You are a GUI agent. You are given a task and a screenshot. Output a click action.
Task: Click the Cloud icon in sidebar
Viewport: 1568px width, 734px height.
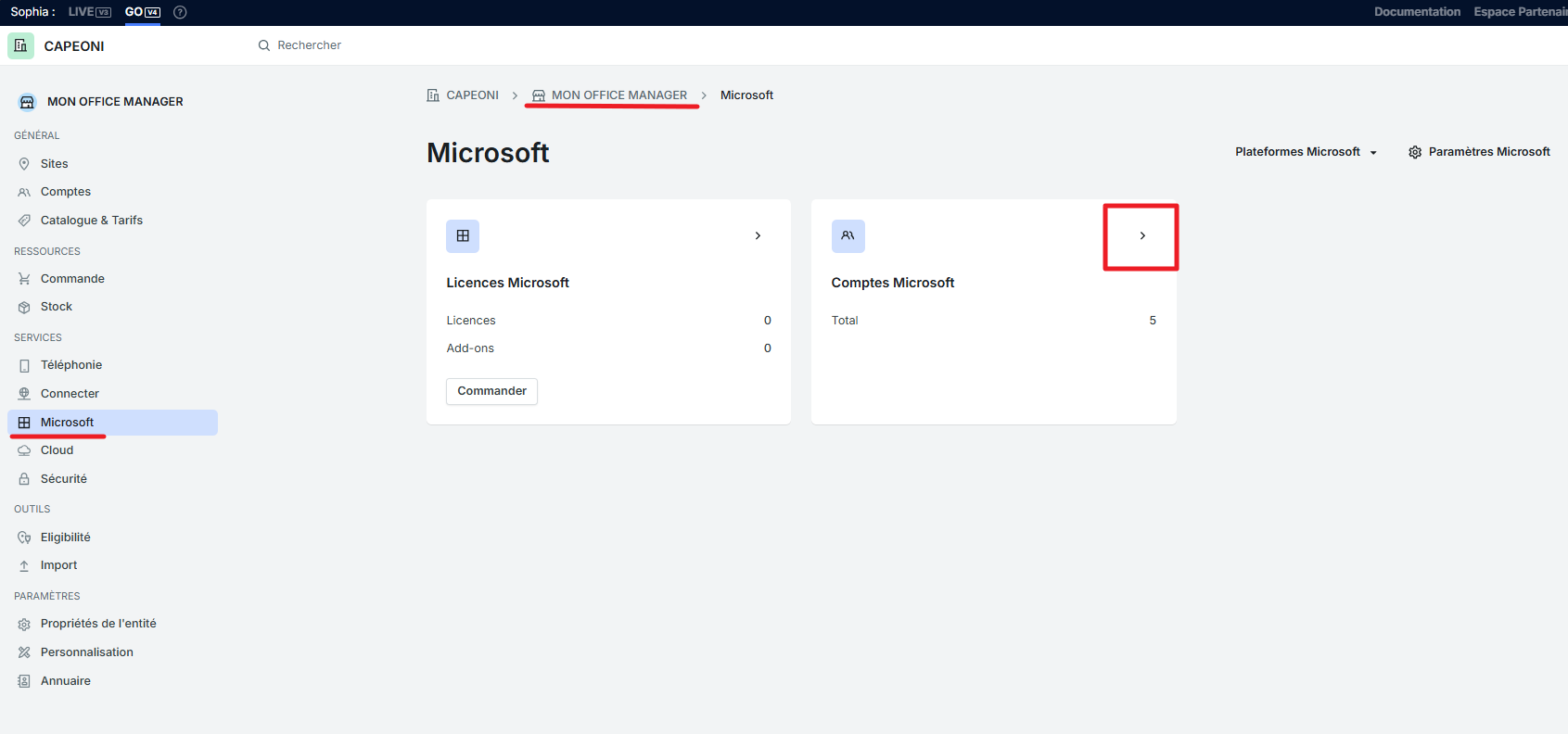[24, 450]
